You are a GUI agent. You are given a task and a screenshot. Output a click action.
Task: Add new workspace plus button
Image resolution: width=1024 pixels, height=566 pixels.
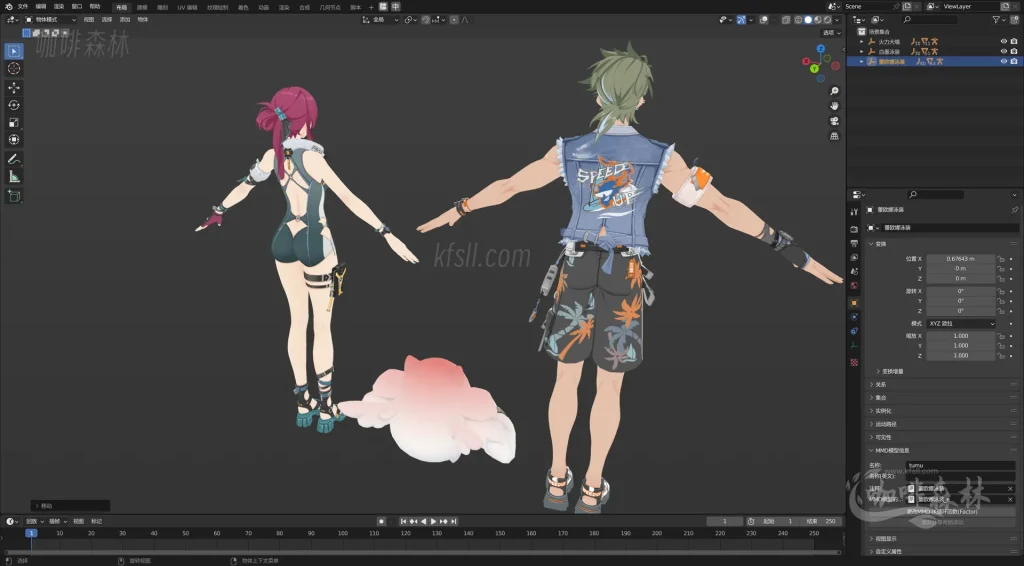[371, 7]
